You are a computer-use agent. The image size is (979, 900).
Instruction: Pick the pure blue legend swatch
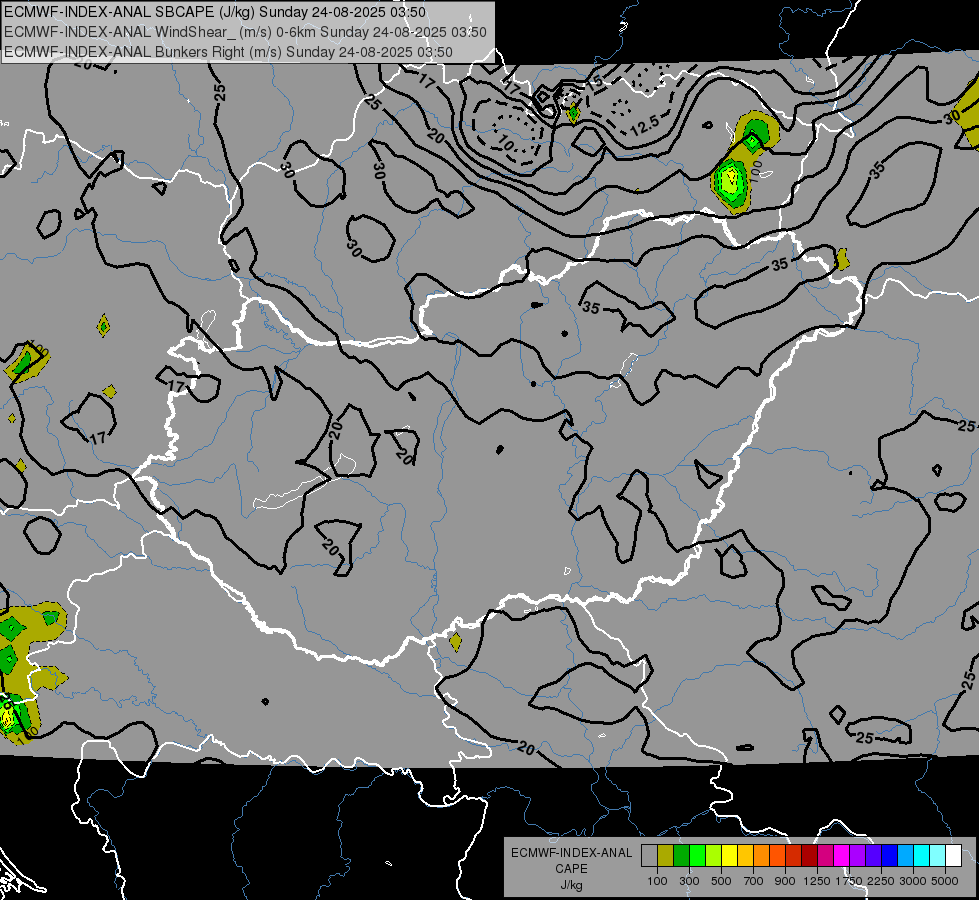[x=890, y=856]
